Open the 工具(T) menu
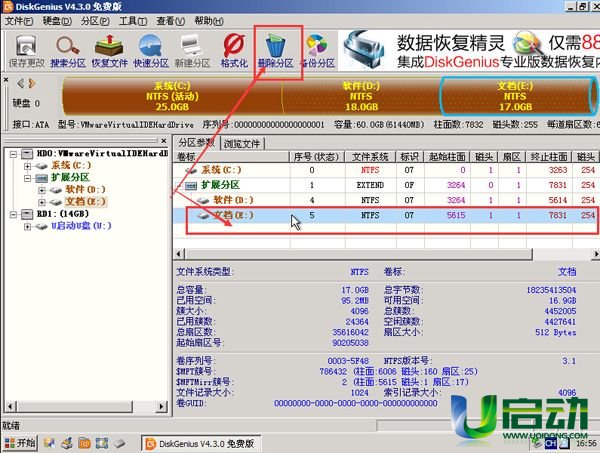 133,21
